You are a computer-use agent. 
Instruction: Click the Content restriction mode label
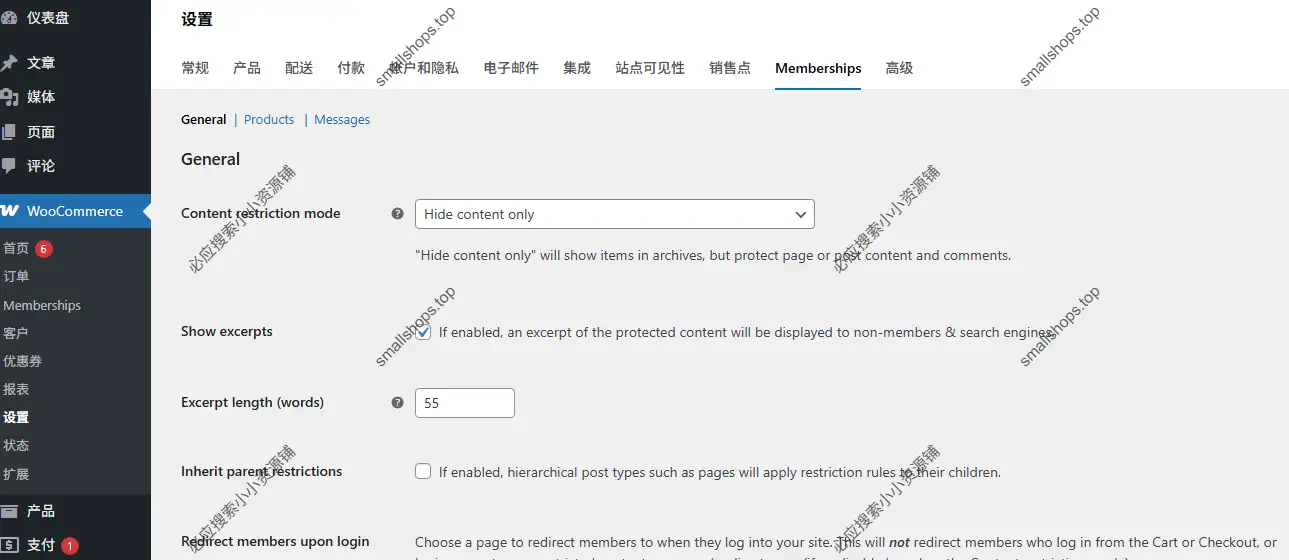(x=261, y=213)
